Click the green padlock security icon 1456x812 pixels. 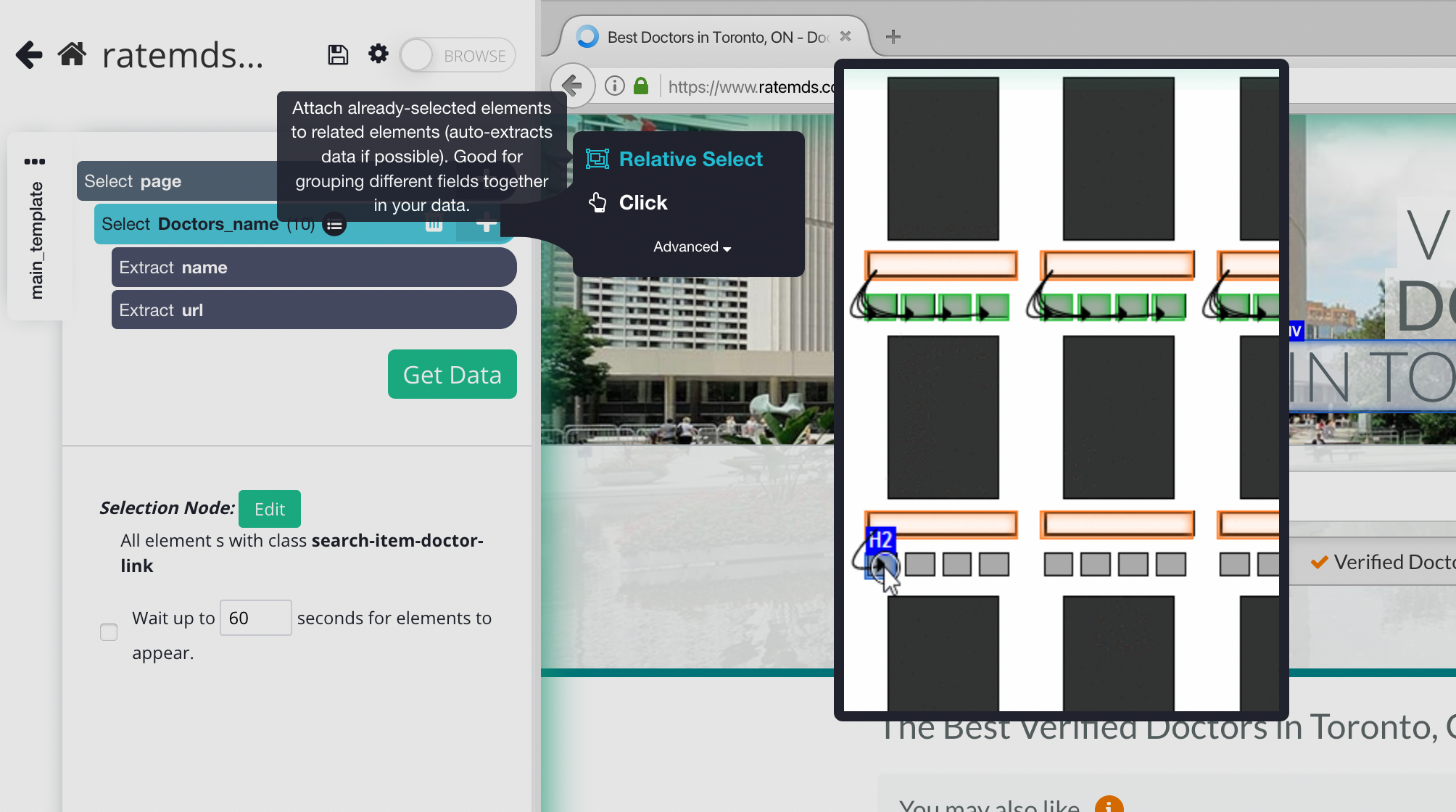pos(641,86)
